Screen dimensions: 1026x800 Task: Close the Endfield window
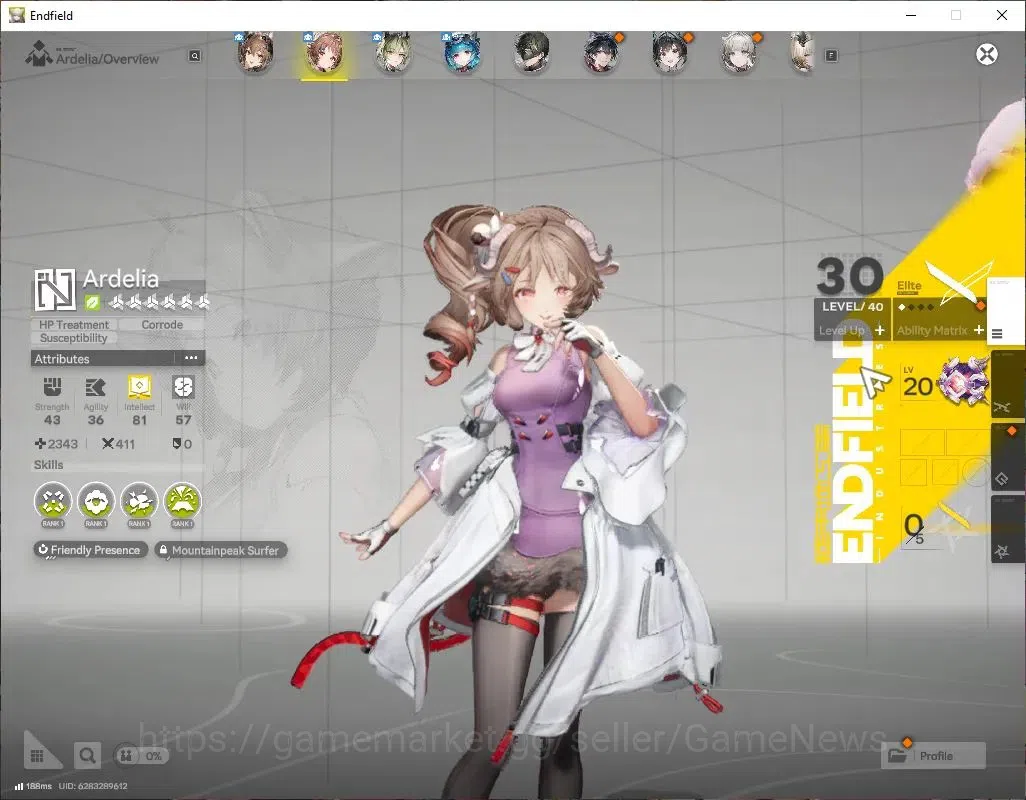[x=1002, y=15]
